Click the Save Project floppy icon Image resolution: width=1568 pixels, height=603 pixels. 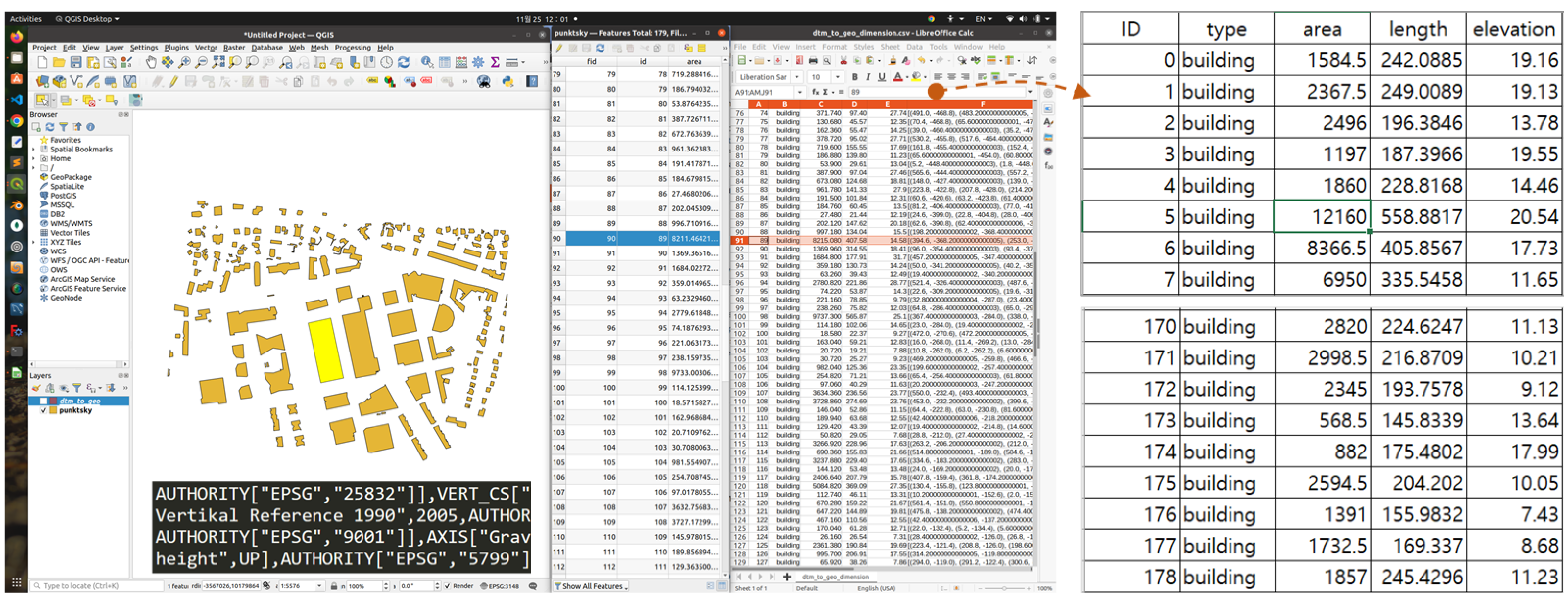[x=76, y=63]
